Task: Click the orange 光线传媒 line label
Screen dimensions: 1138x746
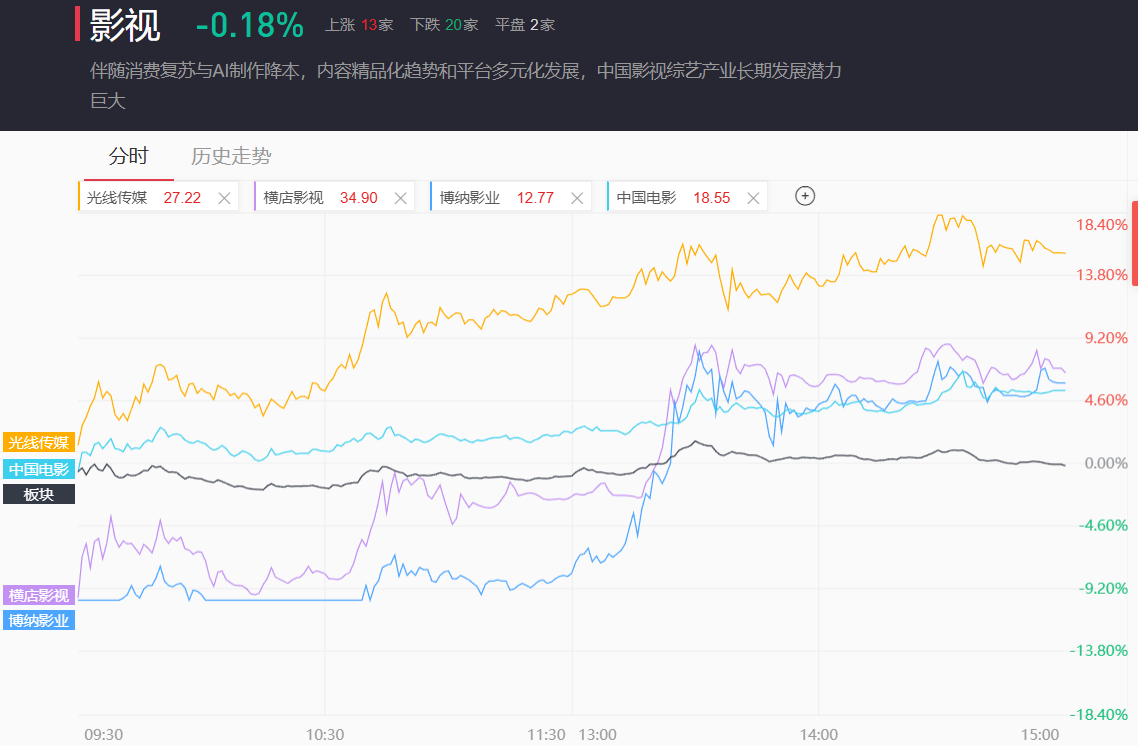Action: [x=39, y=443]
